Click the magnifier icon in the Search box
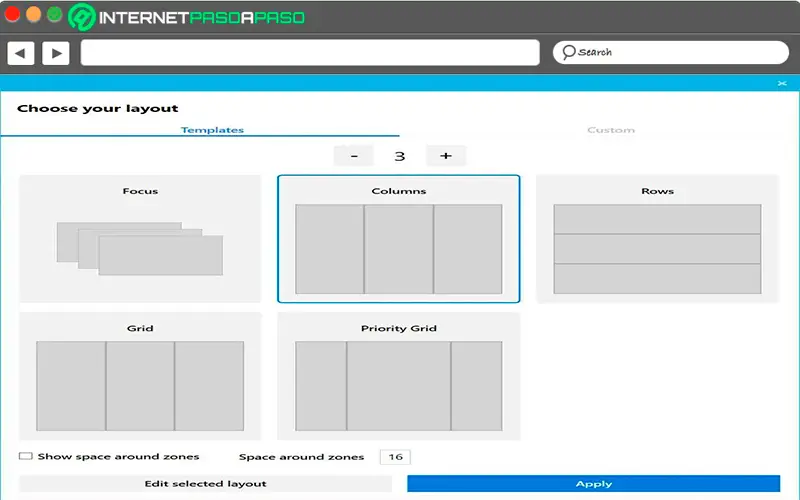The image size is (800, 500). (568, 52)
